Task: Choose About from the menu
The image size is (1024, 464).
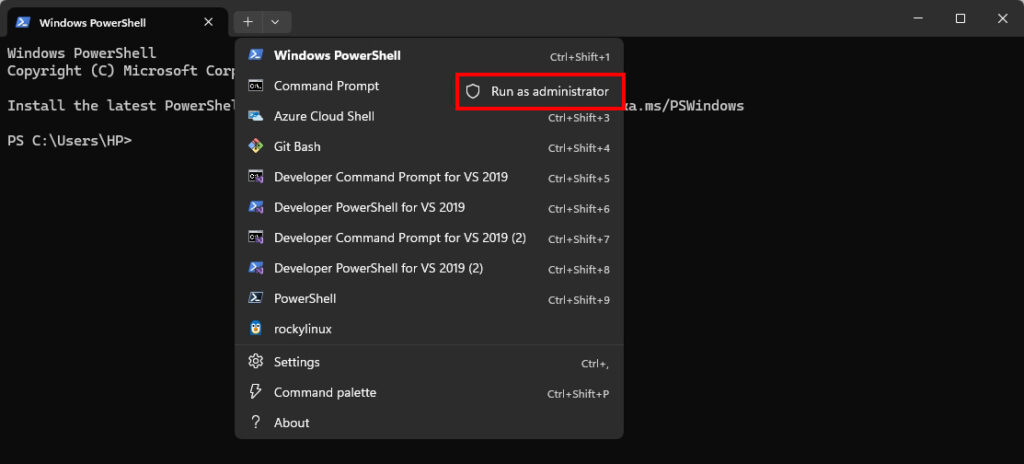Action: click(x=429, y=423)
